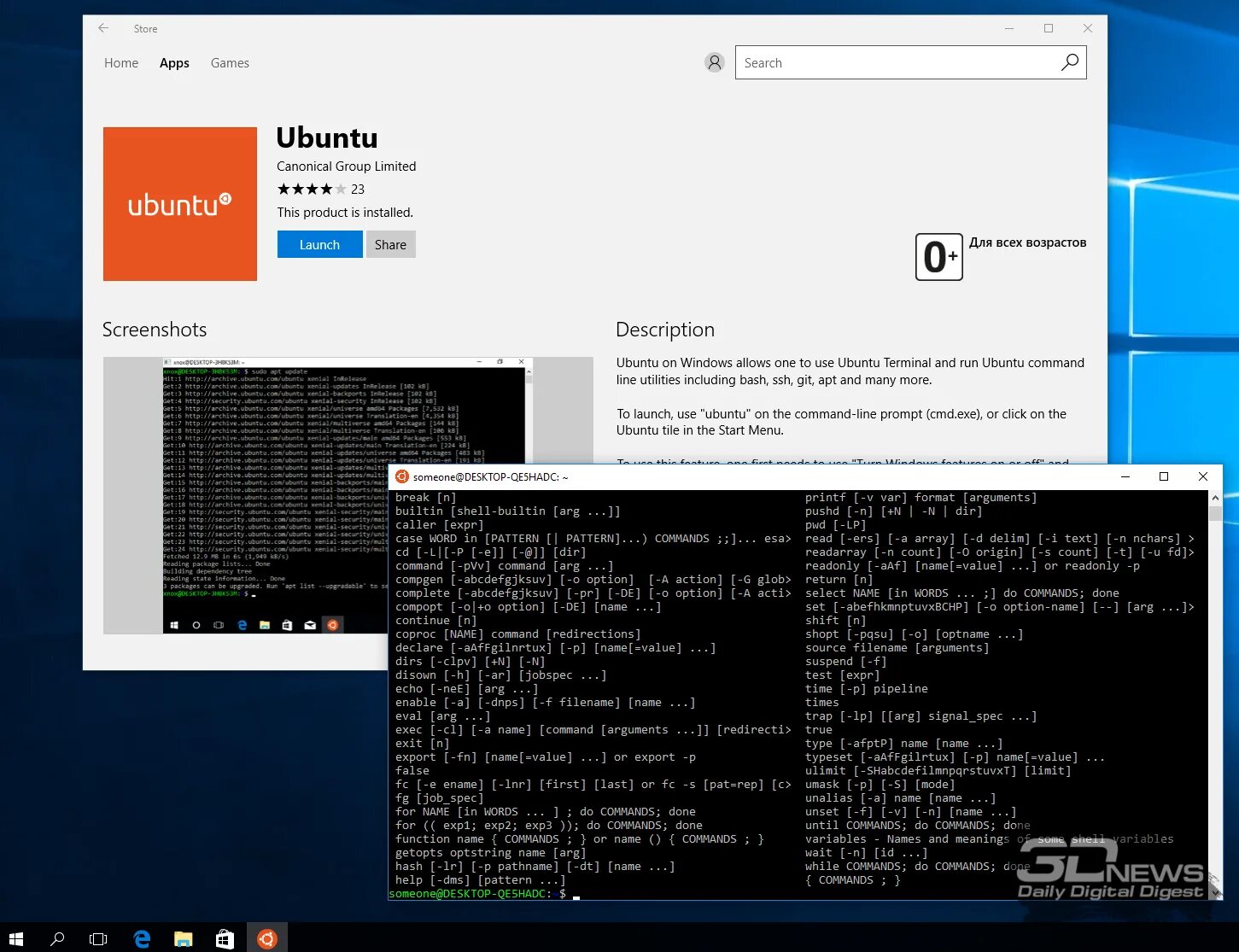1239x952 pixels.
Task: Open Task View from taskbar
Action: pyautogui.click(x=98, y=939)
